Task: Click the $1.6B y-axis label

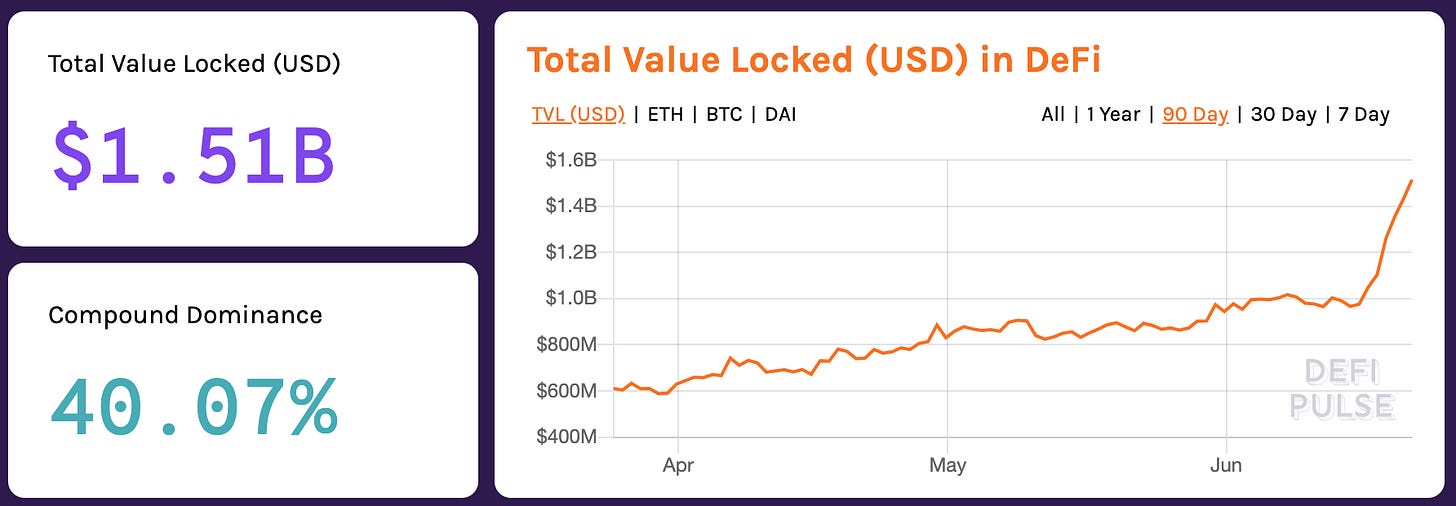Action: (570, 160)
